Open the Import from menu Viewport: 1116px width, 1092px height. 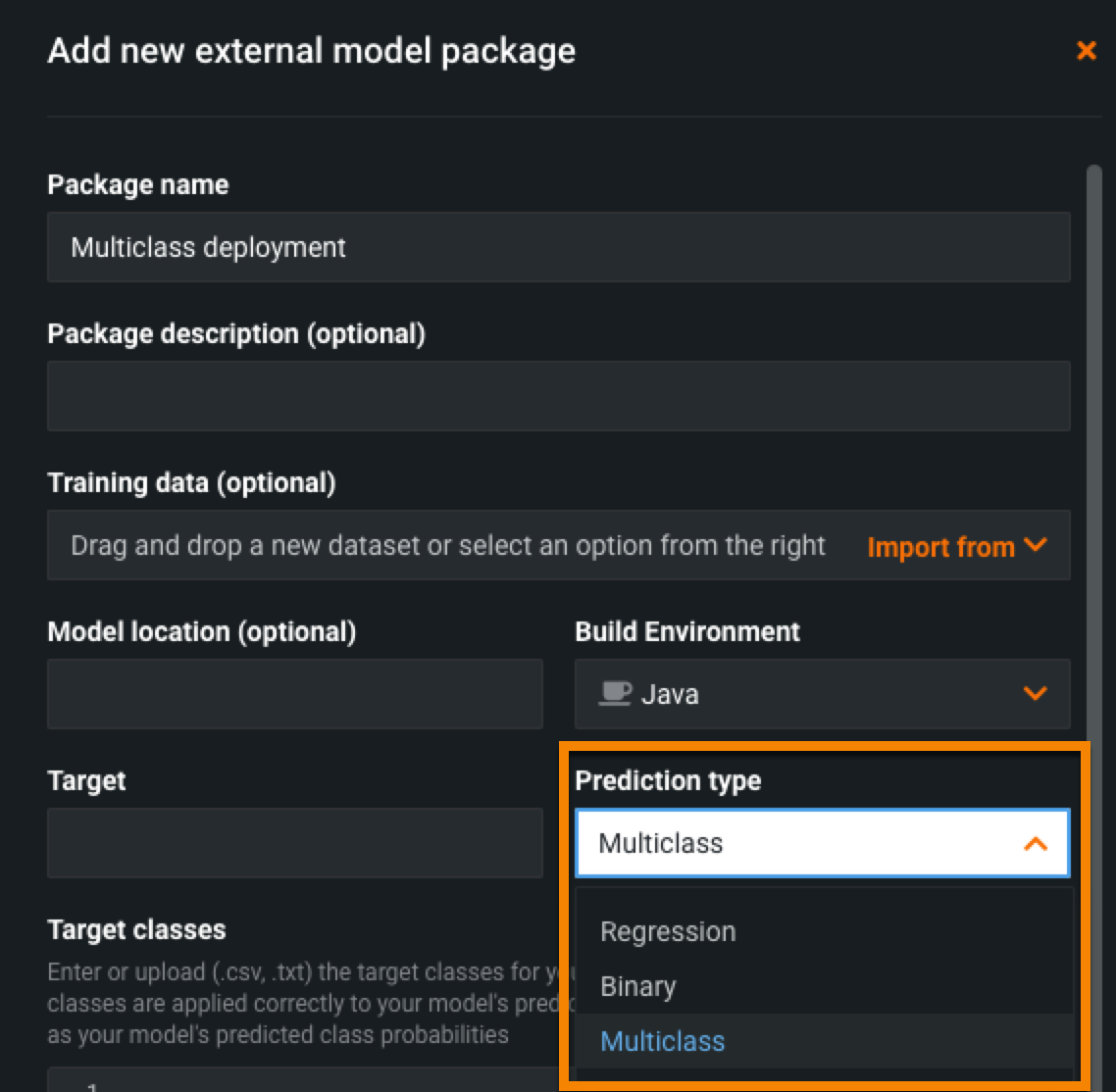tap(940, 546)
